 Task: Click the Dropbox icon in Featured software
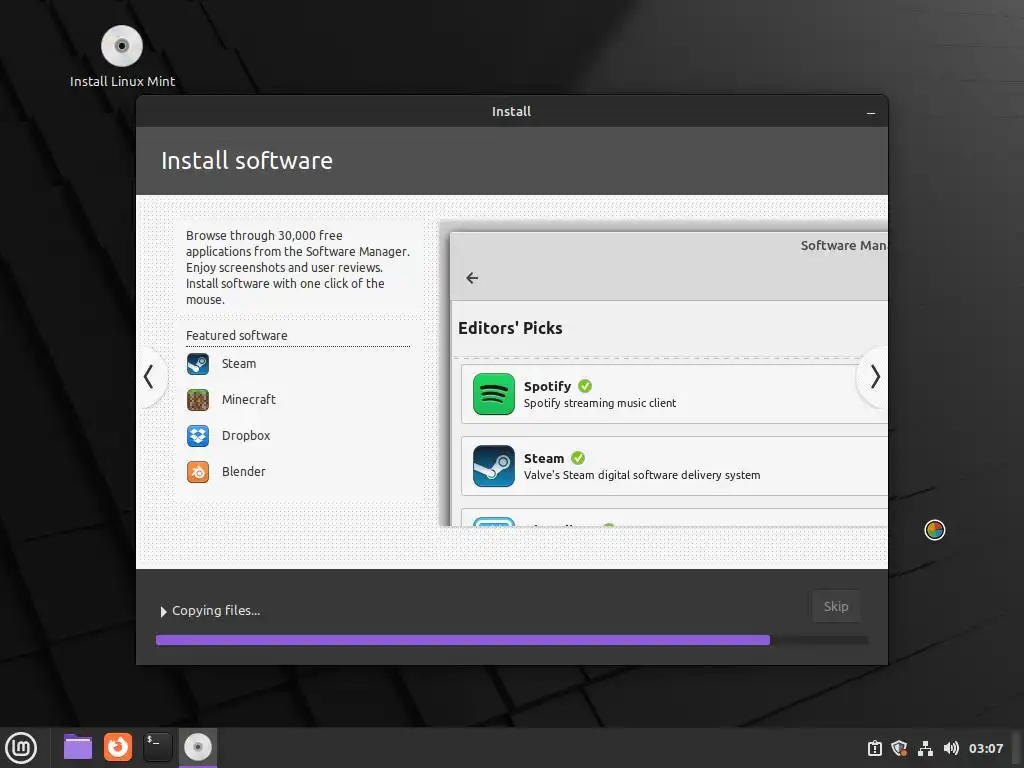198,436
